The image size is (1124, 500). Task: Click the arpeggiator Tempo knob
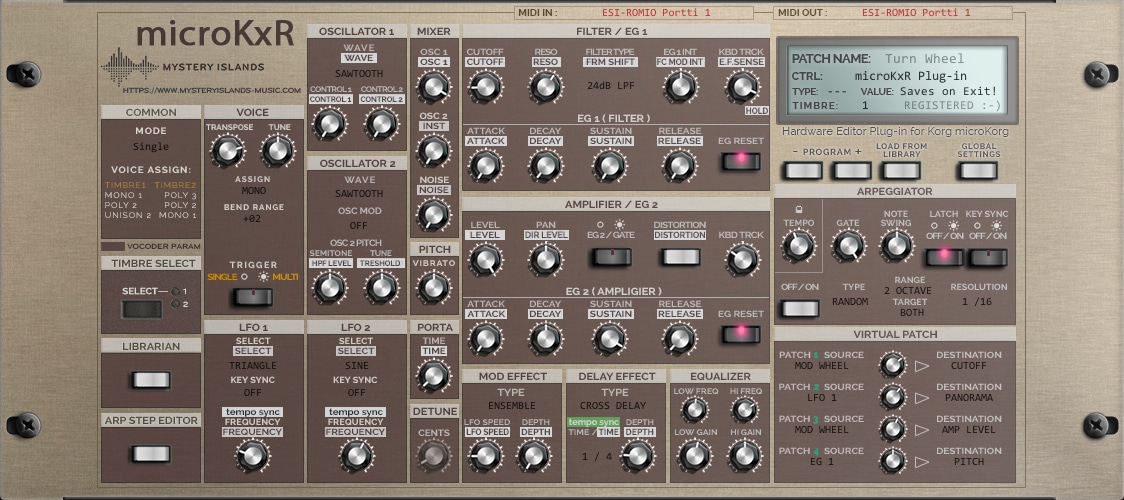coord(798,246)
